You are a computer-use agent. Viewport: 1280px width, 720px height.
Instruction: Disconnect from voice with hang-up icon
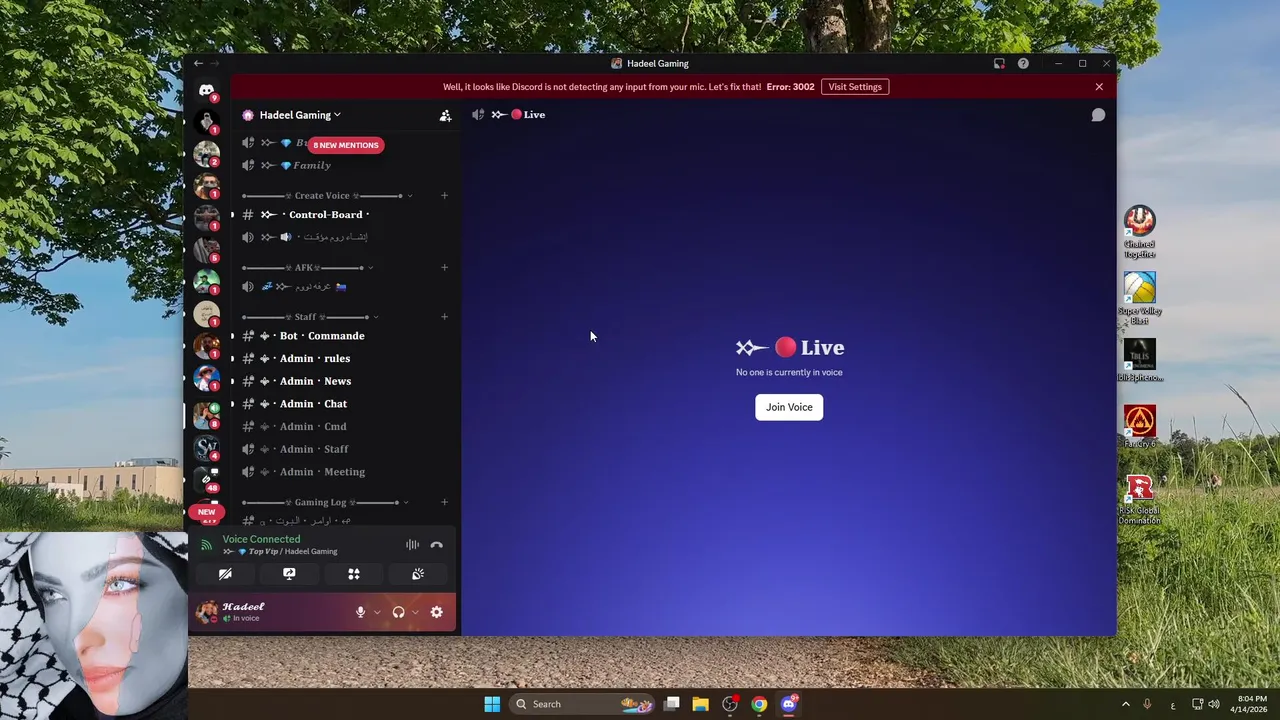tap(436, 545)
